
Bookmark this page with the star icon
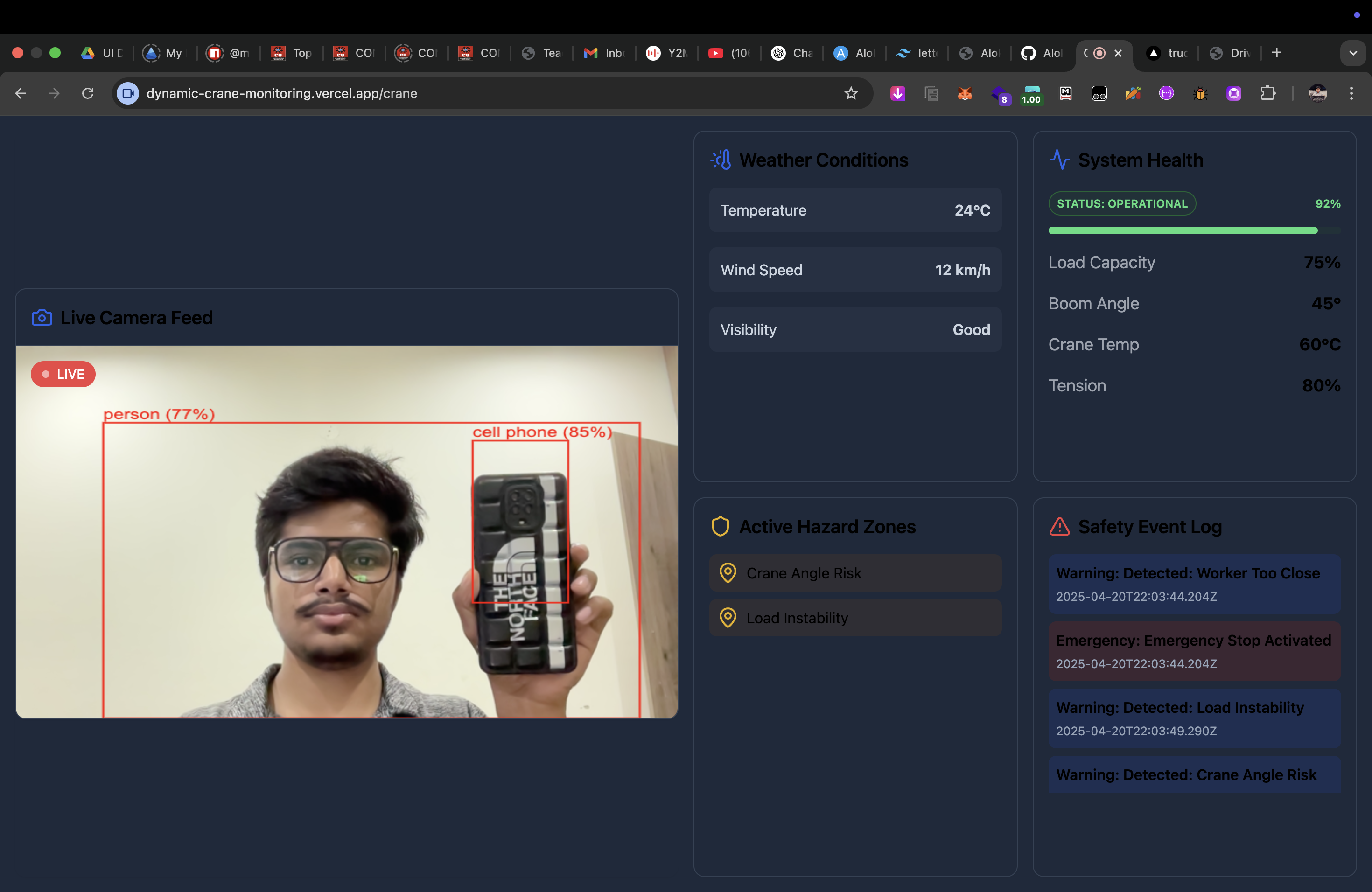pyautogui.click(x=851, y=93)
